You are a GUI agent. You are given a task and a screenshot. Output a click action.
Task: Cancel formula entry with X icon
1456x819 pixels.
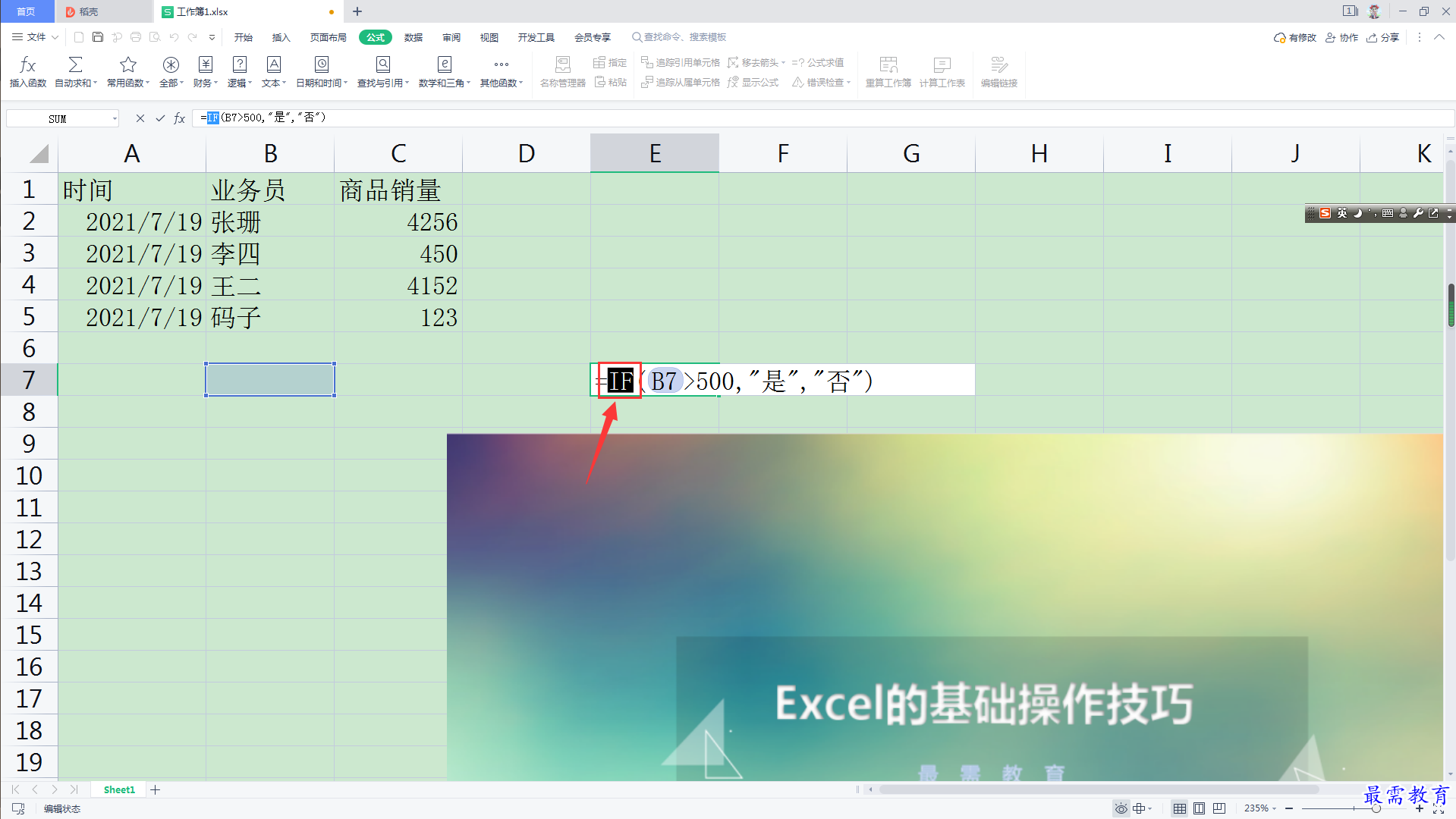[140, 118]
